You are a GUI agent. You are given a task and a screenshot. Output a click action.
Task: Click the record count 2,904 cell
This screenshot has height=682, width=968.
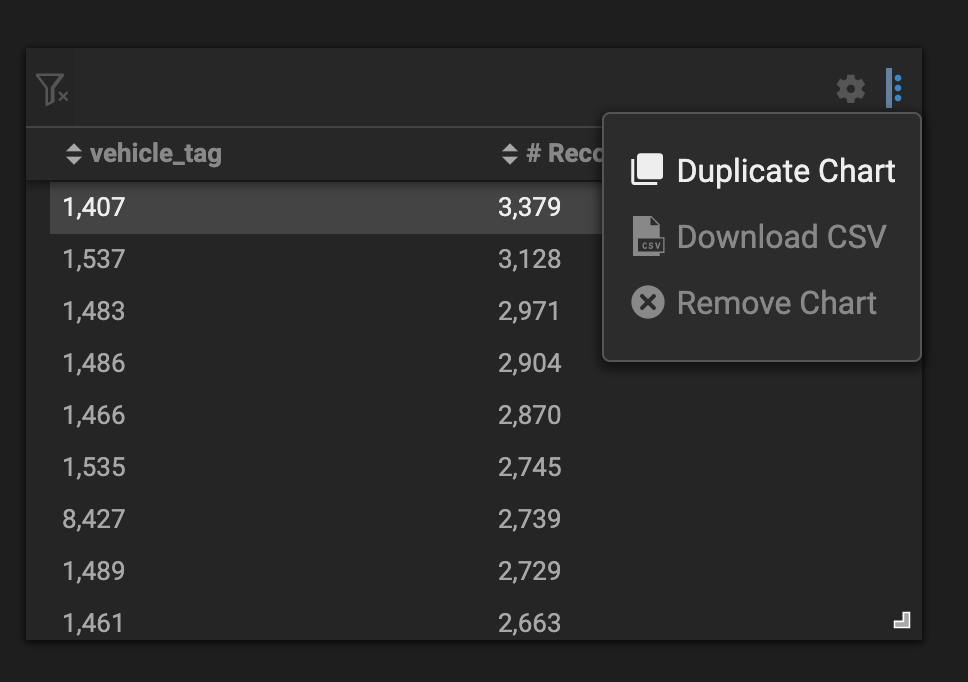[x=530, y=363]
